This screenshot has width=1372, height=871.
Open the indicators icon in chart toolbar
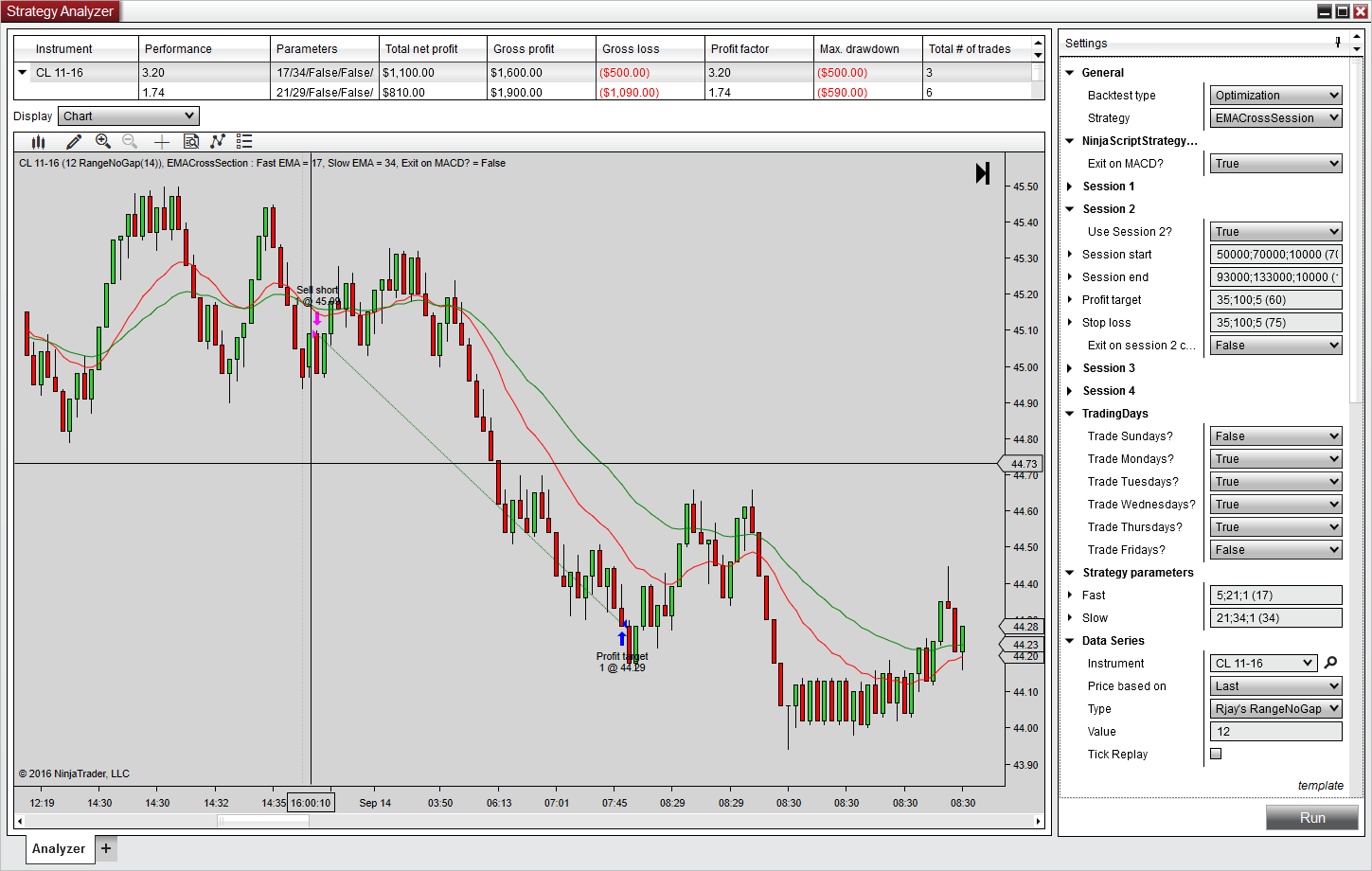click(218, 142)
